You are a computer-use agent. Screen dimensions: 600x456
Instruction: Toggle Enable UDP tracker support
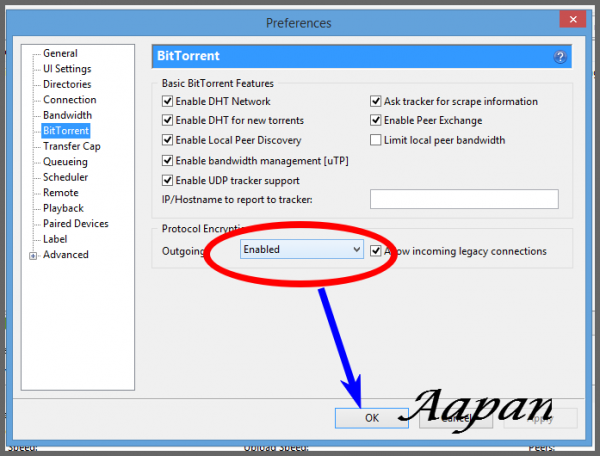point(167,180)
